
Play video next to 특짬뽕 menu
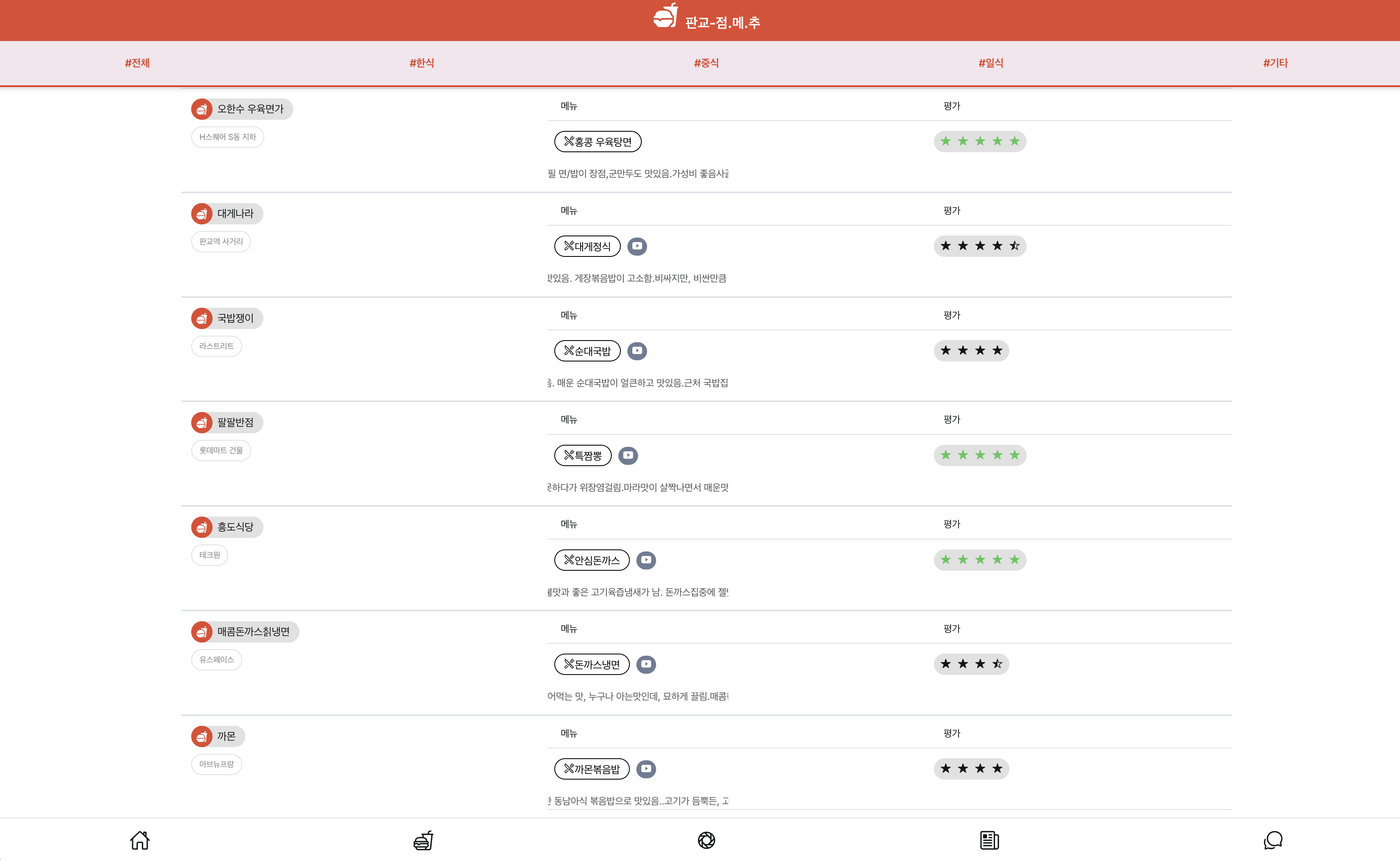point(628,455)
